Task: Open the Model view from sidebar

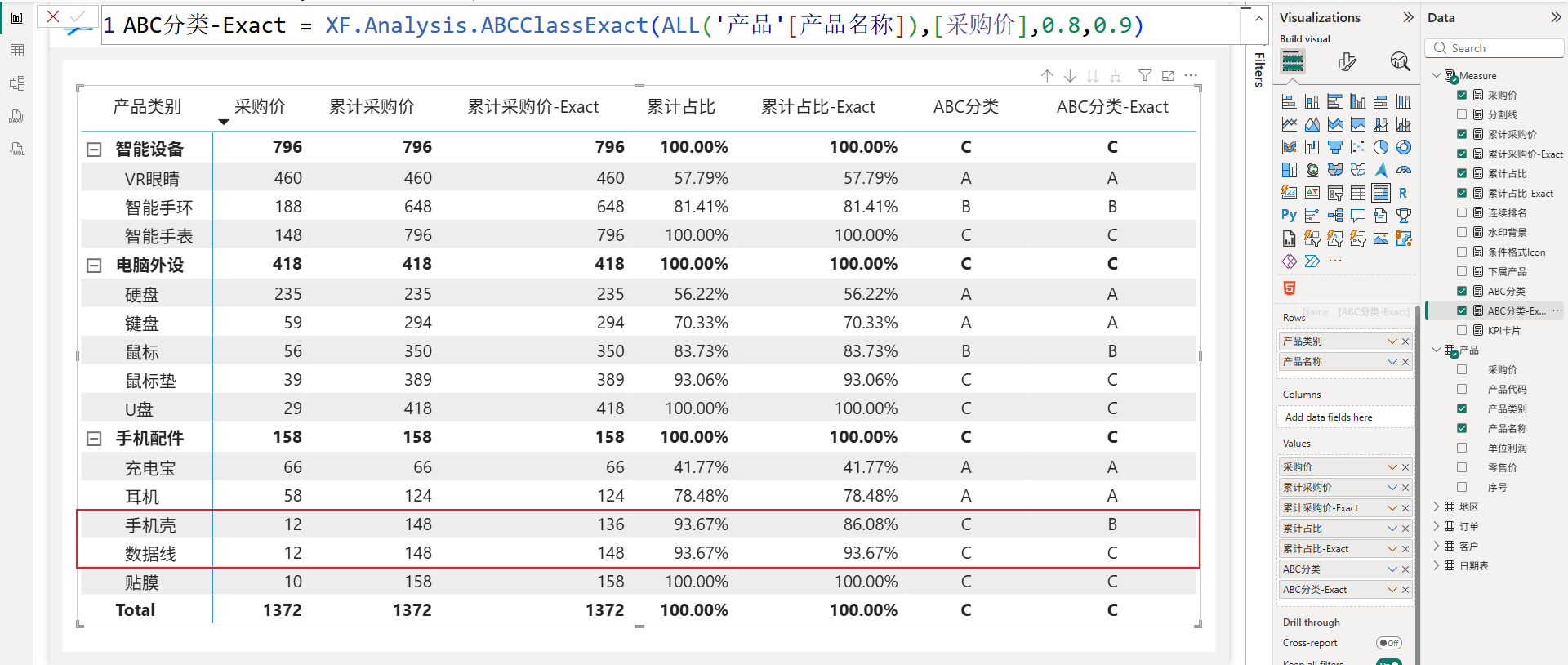Action: [16, 83]
